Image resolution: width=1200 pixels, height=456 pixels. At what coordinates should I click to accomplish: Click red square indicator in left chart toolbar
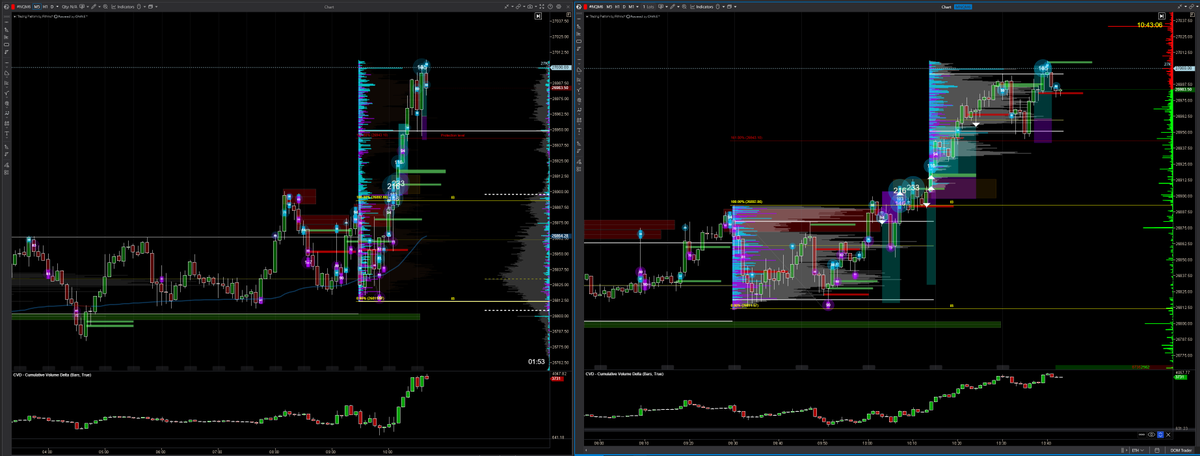(x=13, y=6)
